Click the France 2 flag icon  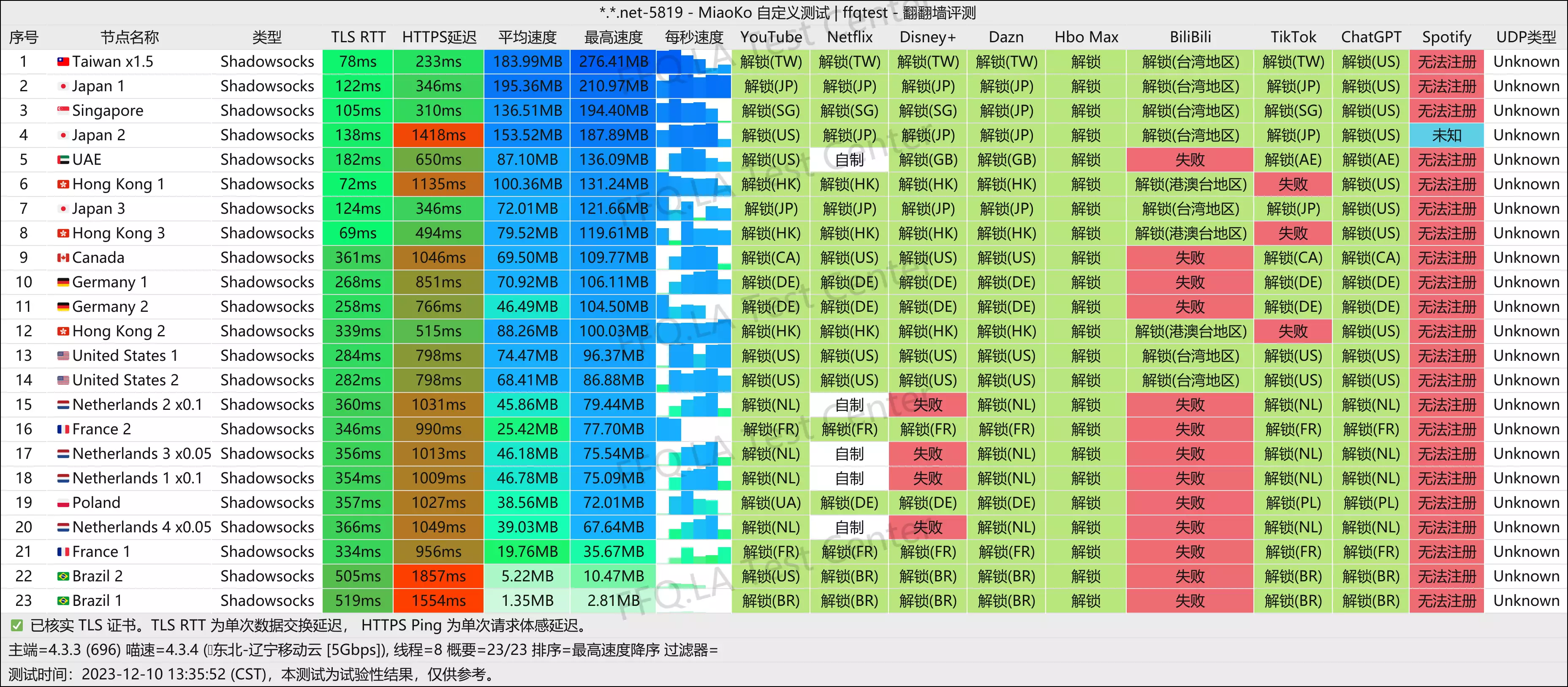63,429
